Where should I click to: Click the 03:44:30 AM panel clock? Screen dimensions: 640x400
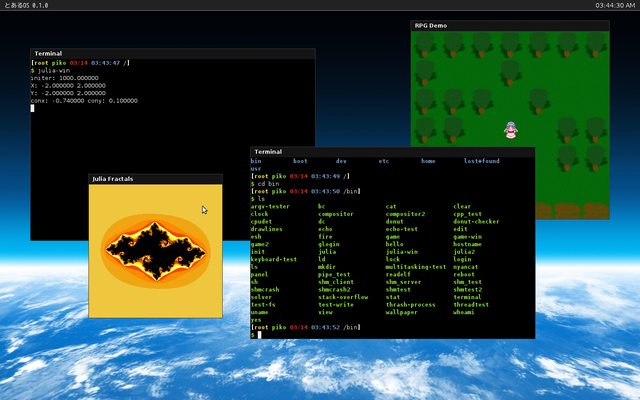615,5
